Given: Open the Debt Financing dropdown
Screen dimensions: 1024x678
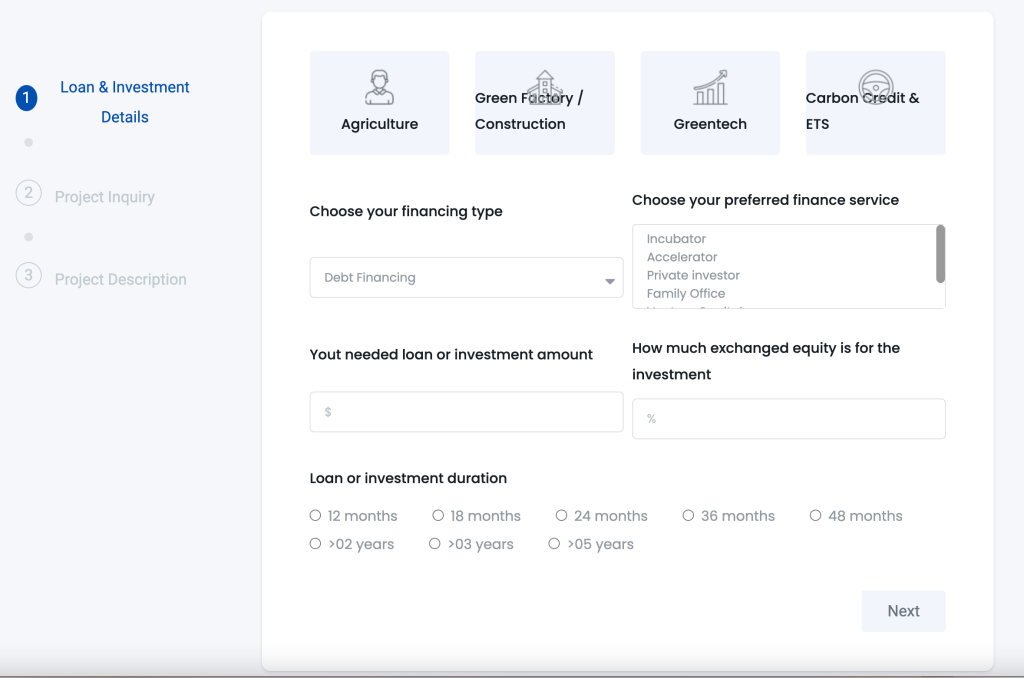Looking at the screenshot, I should click(x=466, y=278).
